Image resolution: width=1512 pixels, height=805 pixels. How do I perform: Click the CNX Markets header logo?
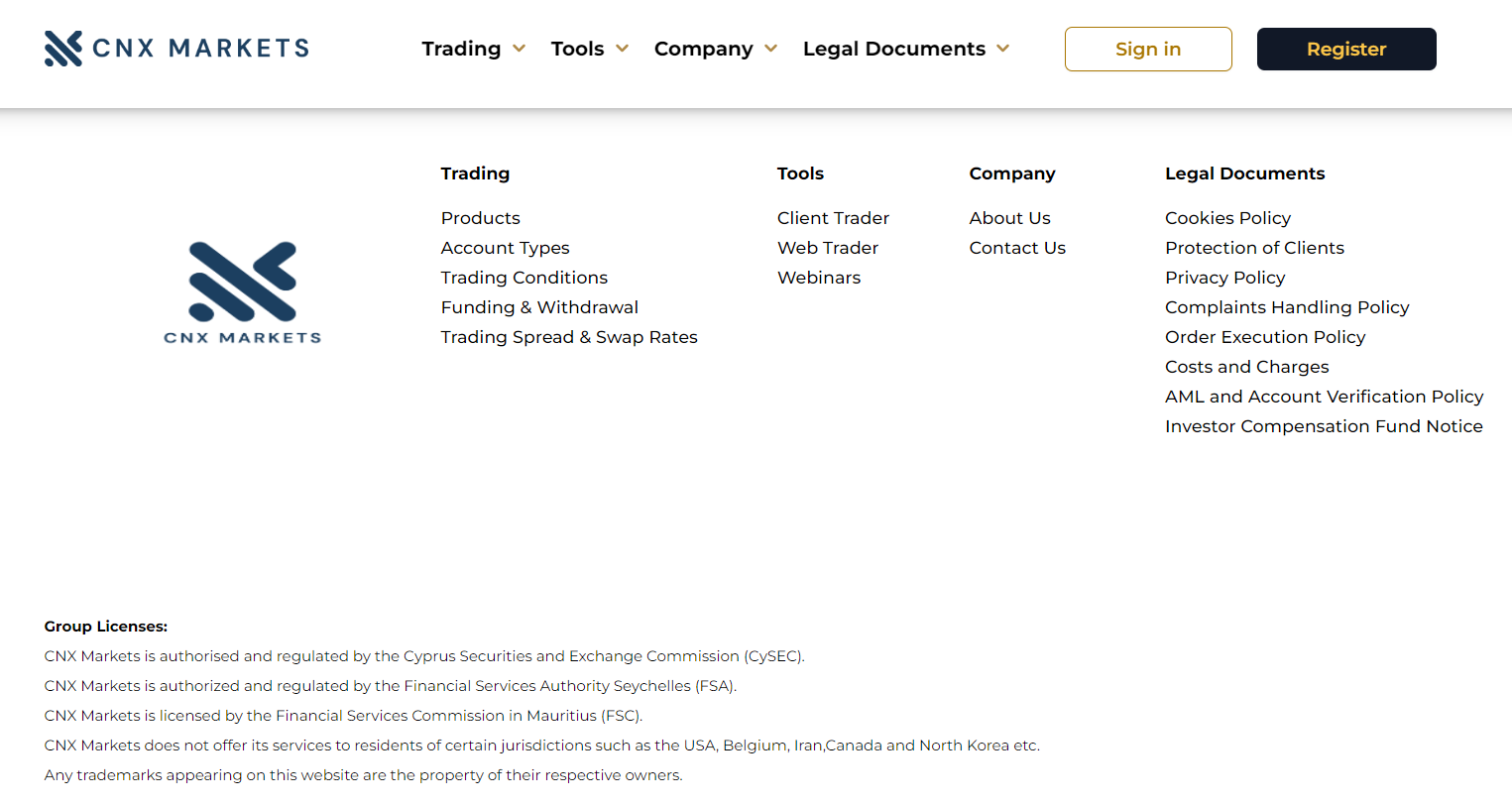point(176,49)
